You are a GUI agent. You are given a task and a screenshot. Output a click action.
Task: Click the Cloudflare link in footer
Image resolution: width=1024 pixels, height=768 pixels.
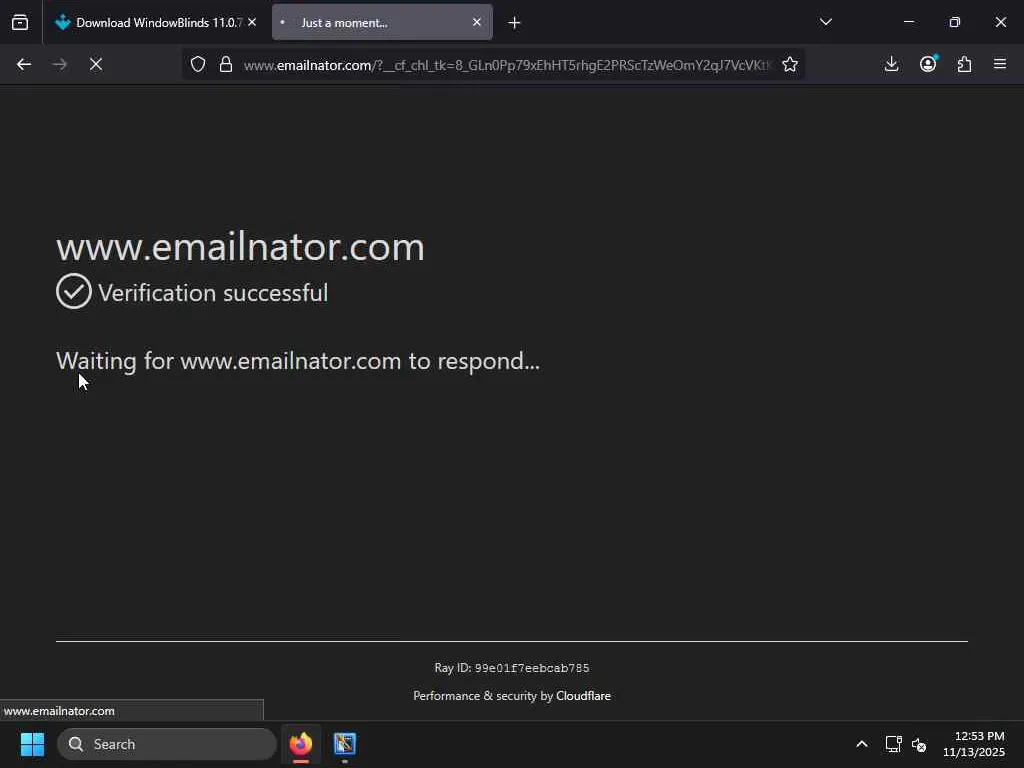(x=583, y=696)
